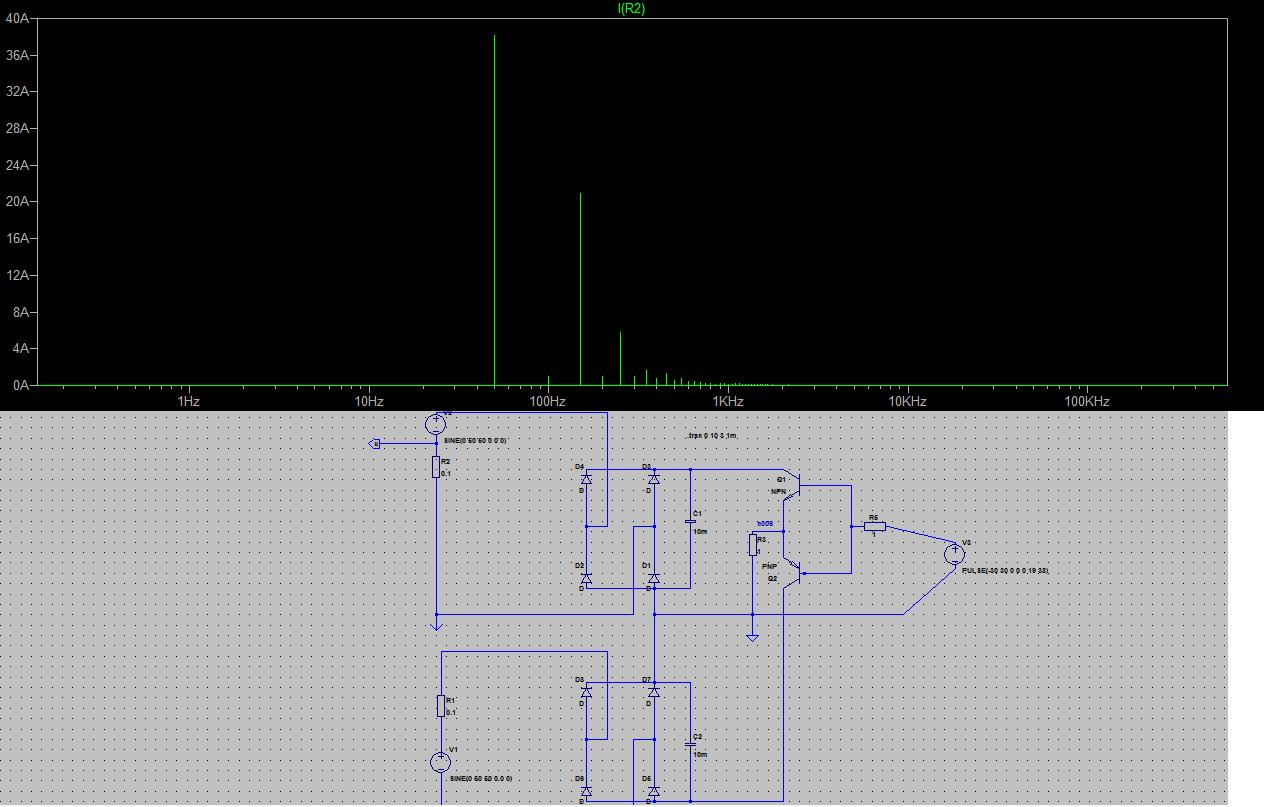This screenshot has height=807, width=1264.
Task: Click the ground symbol below R3
Action: [752, 635]
